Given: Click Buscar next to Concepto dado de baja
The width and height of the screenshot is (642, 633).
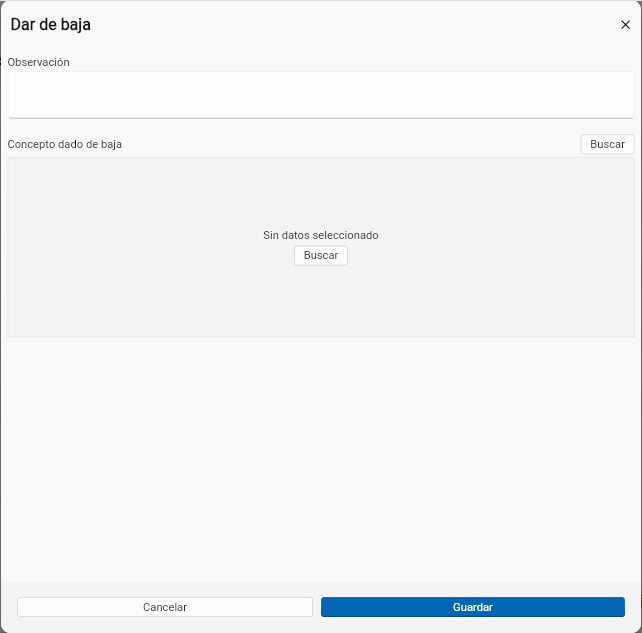Looking at the screenshot, I should (607, 144).
